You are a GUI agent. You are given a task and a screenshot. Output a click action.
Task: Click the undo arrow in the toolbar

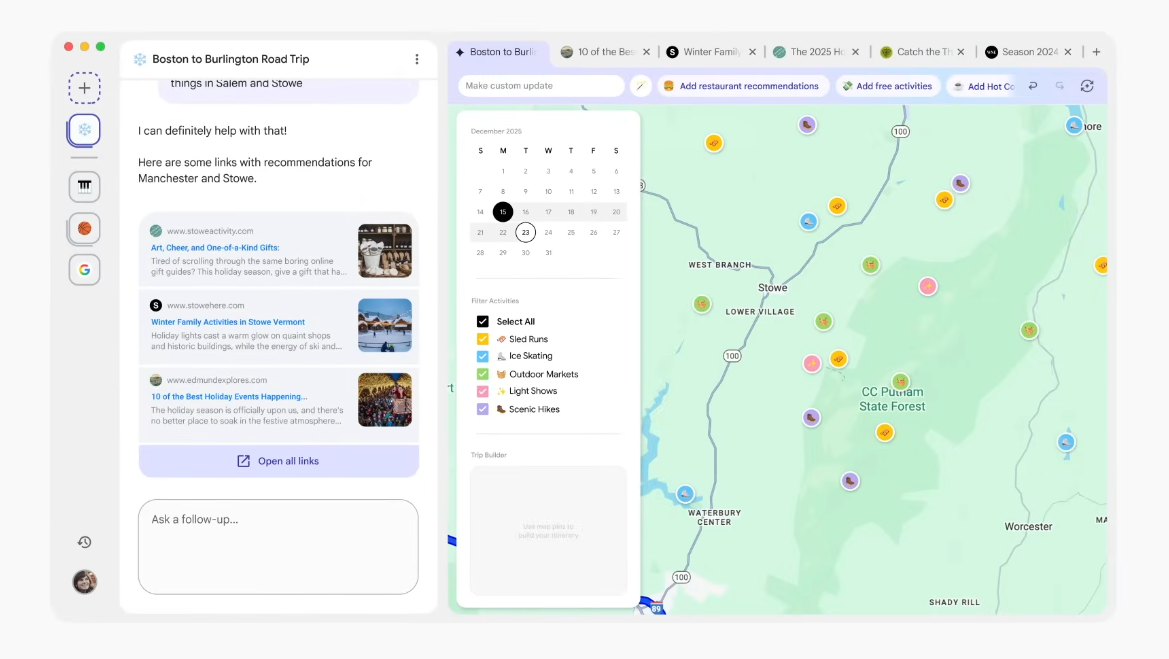click(1033, 86)
